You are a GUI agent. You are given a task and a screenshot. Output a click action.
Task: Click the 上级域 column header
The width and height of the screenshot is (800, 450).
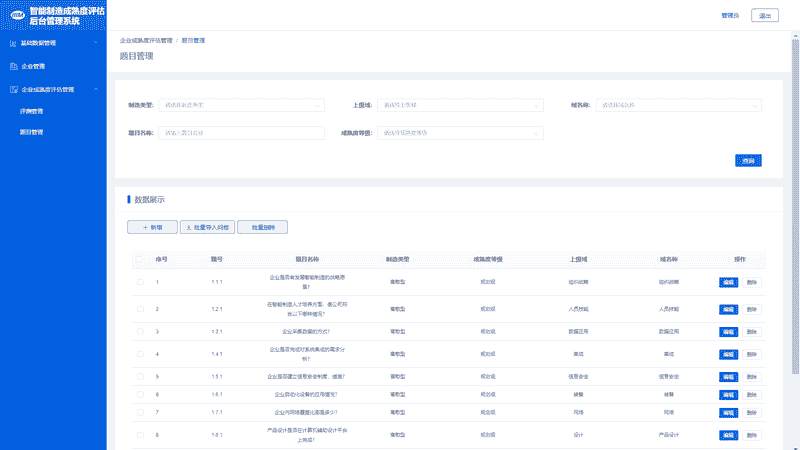[578, 259]
